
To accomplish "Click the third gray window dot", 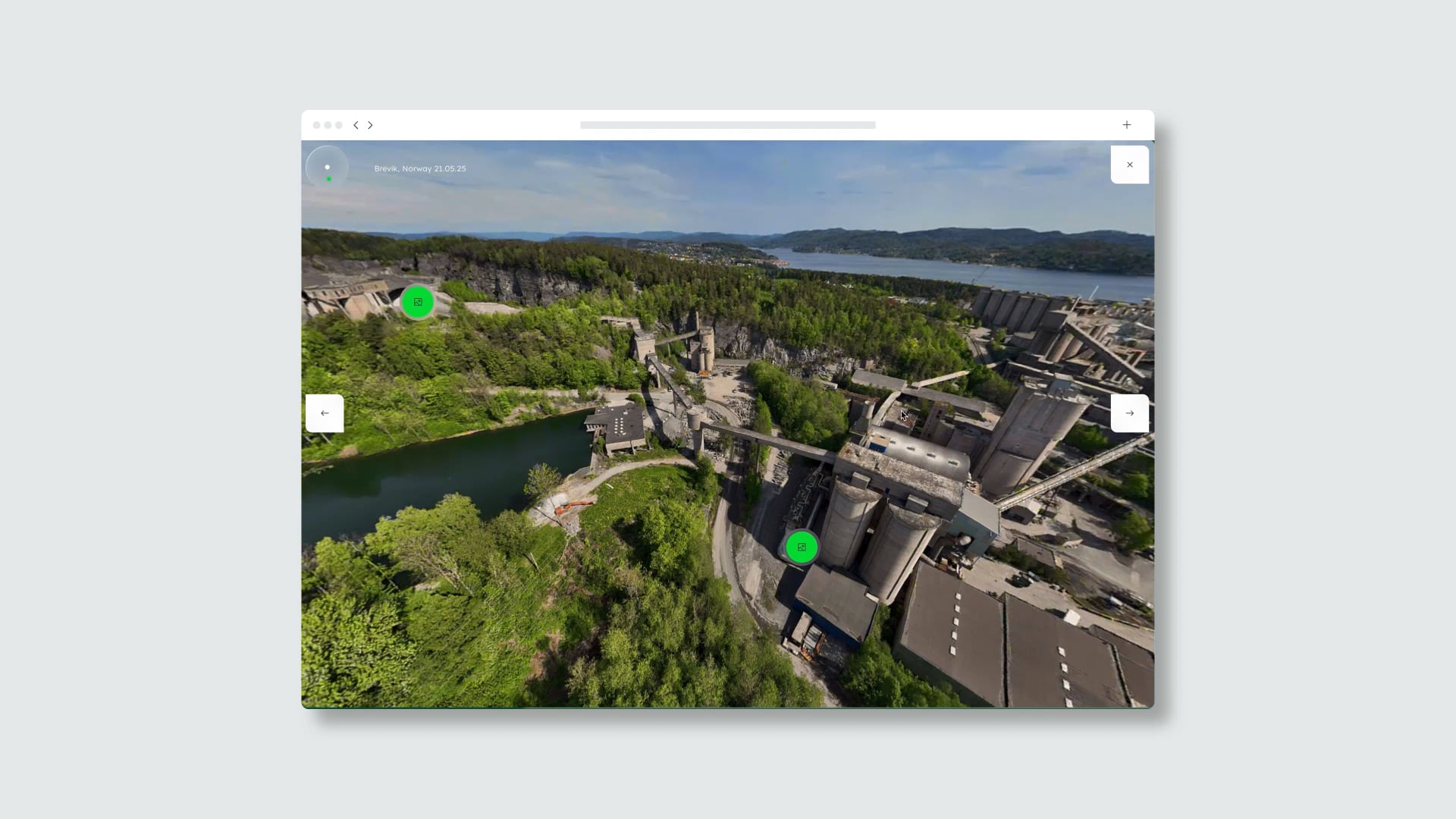I will pyautogui.click(x=339, y=125).
